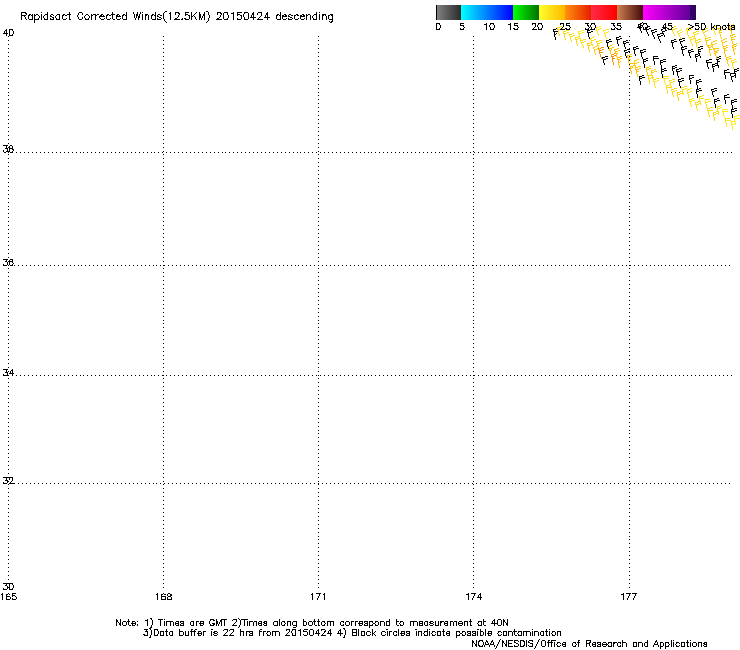The height and width of the screenshot is (650, 740).
Task: Click the longitude label '174' on bottom axis
Action: pyautogui.click(x=473, y=597)
